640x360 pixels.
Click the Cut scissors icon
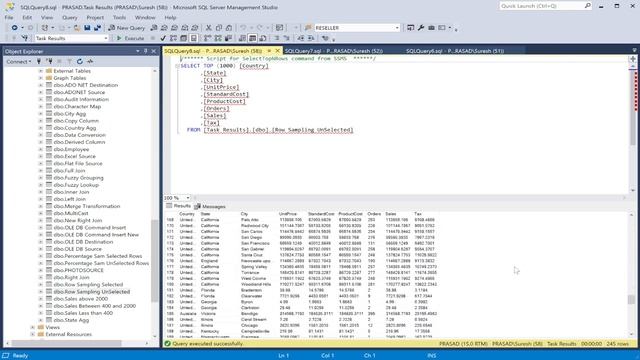pos(208,28)
